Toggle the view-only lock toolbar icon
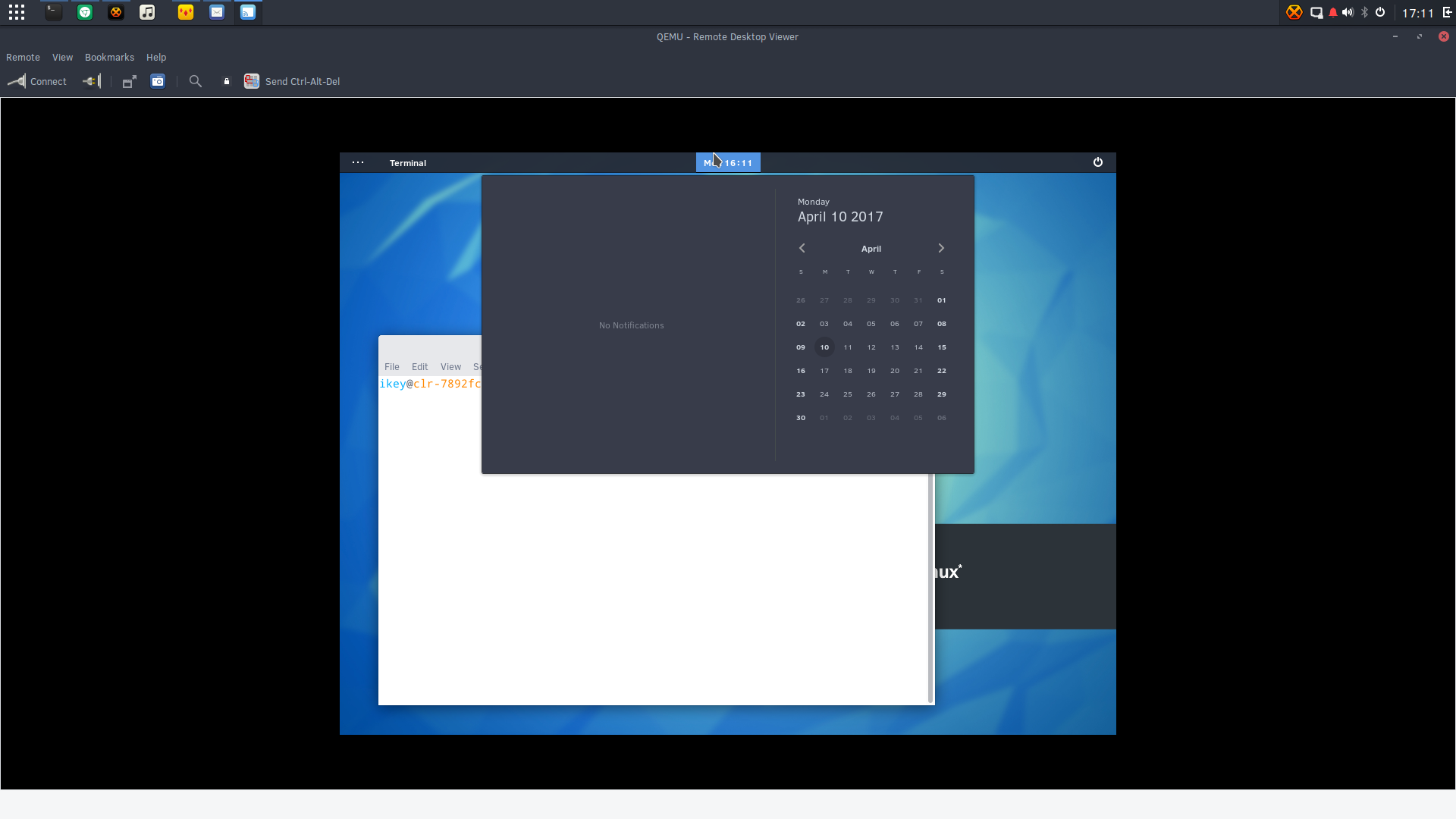The image size is (1456, 819). [226, 81]
